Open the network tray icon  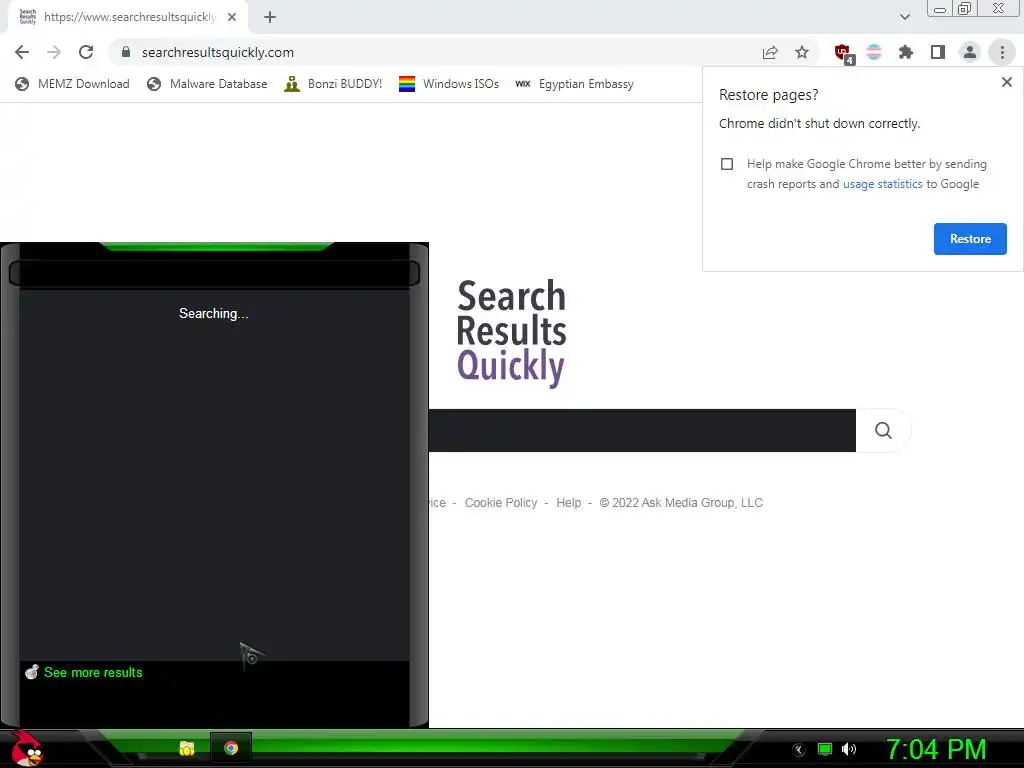pos(825,750)
